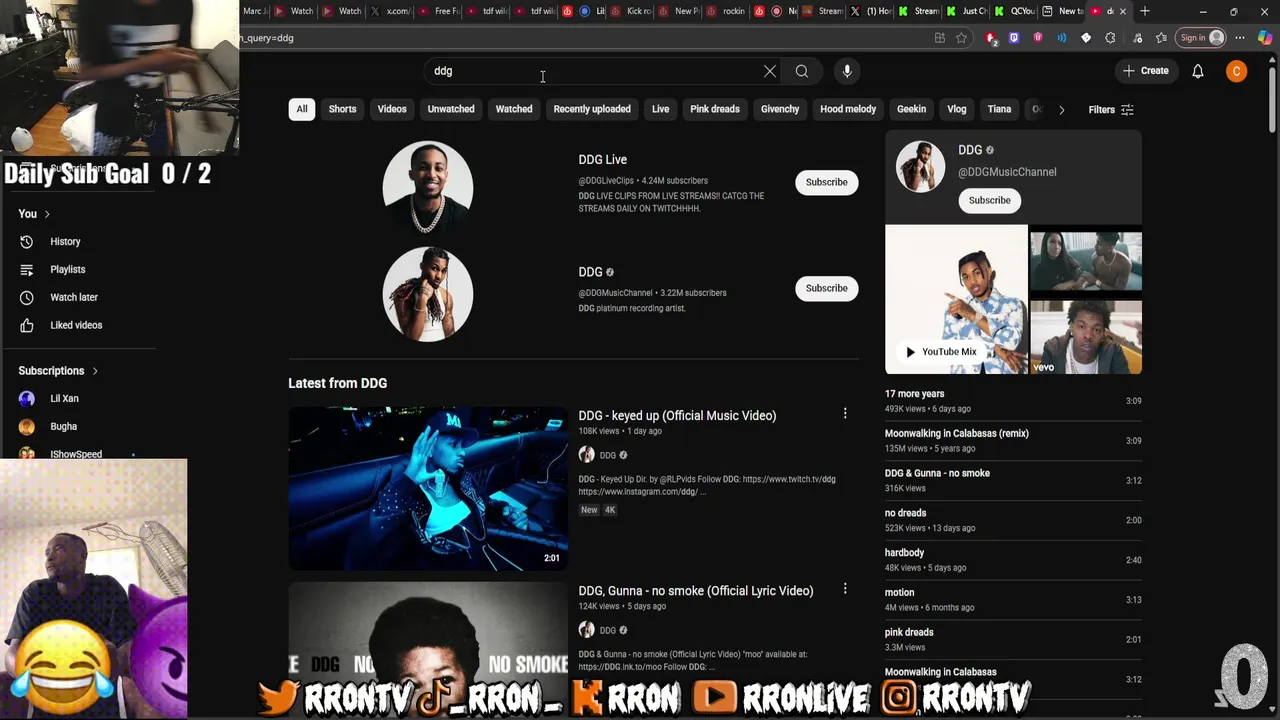Viewport: 1280px width, 720px height.
Task: Open the Filters panel
Action: tap(1110, 109)
